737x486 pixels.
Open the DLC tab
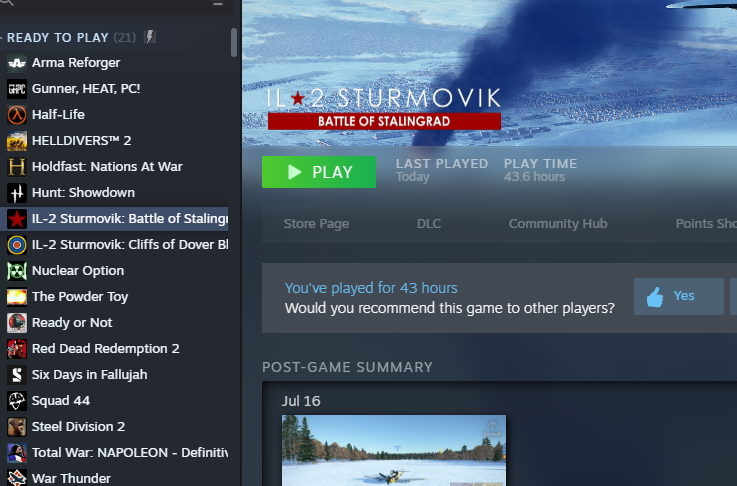pyautogui.click(x=429, y=224)
